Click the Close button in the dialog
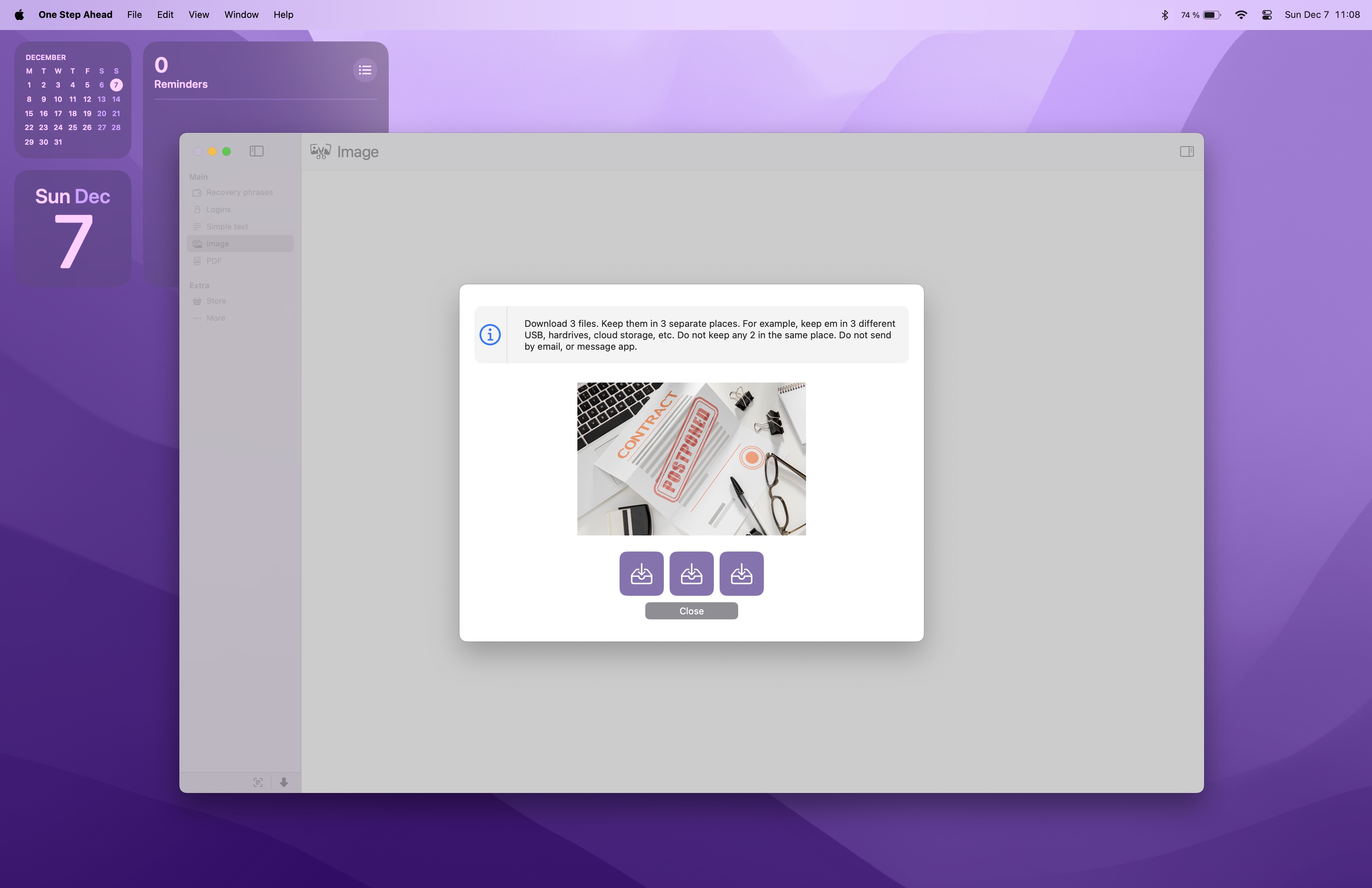 tap(691, 610)
